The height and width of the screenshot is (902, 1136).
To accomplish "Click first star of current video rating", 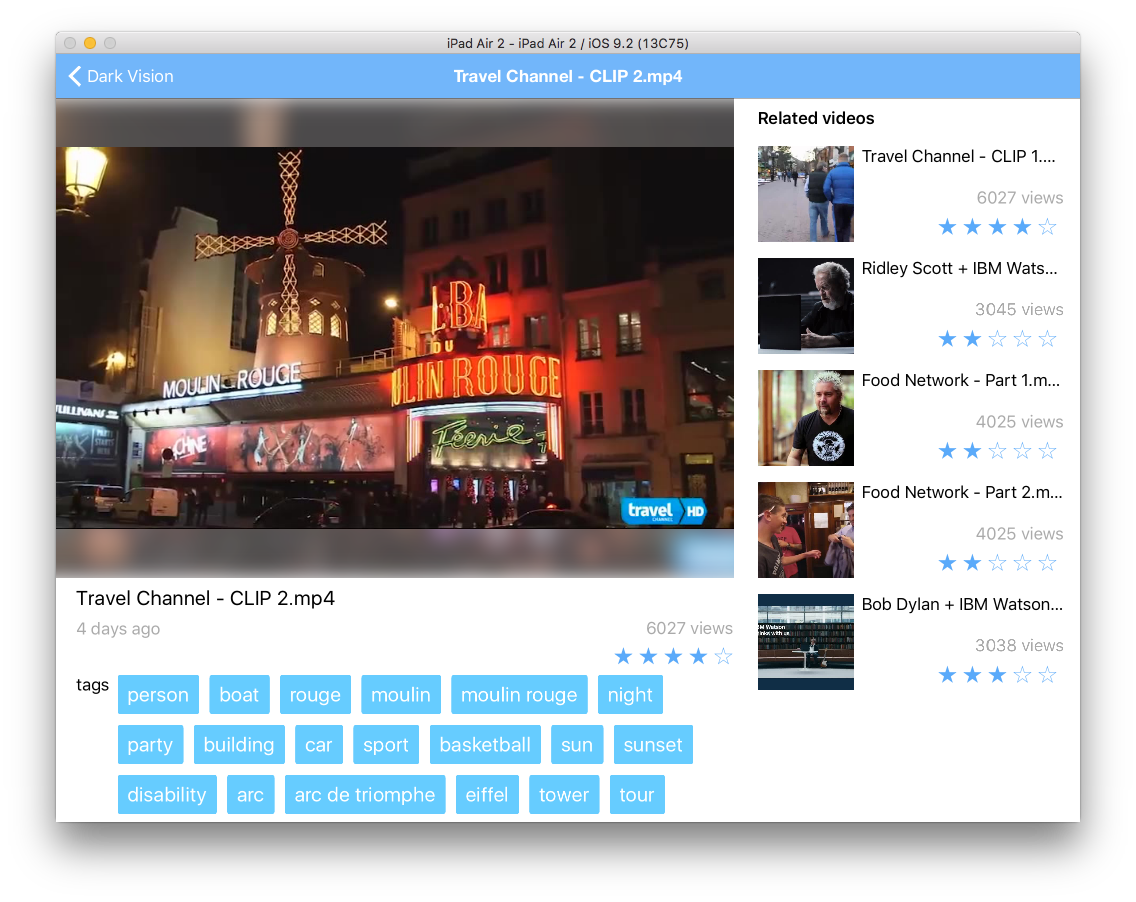I will click(x=624, y=656).
